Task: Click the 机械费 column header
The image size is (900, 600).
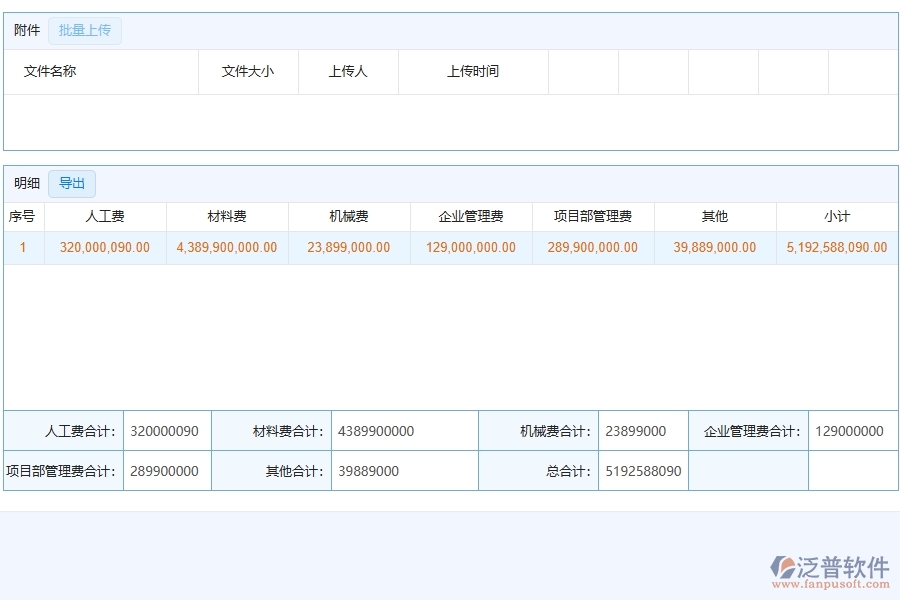Action: pos(348,216)
